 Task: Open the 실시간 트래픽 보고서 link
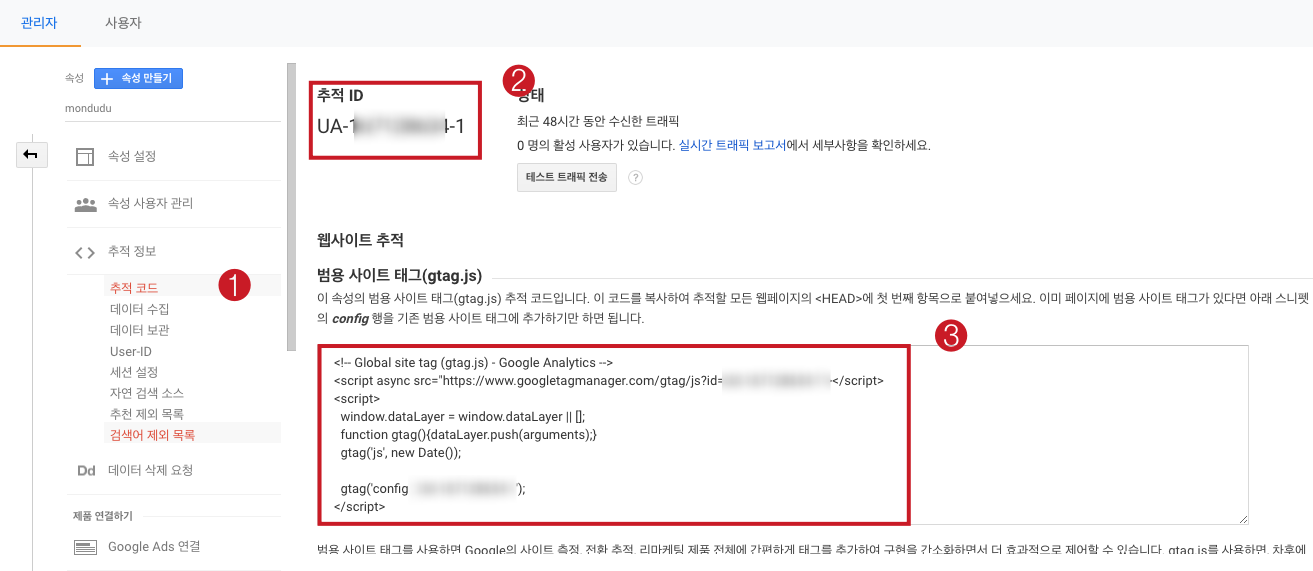point(732,145)
